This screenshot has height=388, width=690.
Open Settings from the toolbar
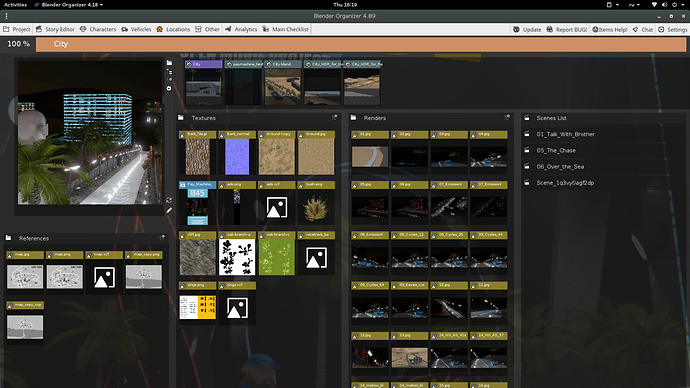tap(672, 29)
